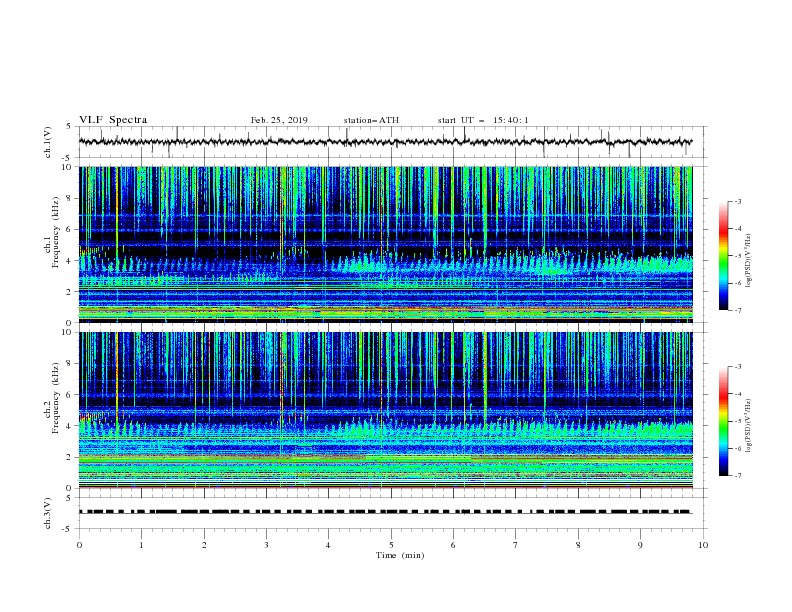The width and height of the screenshot is (792, 612).
Task: Click the ch.1 voltage waveform trace
Action: pyautogui.click(x=385, y=142)
